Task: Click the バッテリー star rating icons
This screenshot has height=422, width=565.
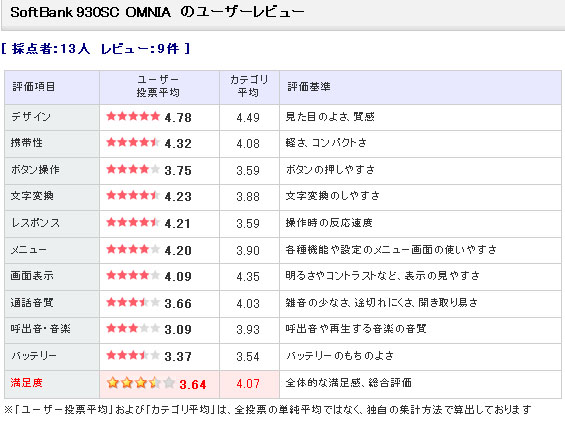Action: pyautogui.click(x=133, y=355)
